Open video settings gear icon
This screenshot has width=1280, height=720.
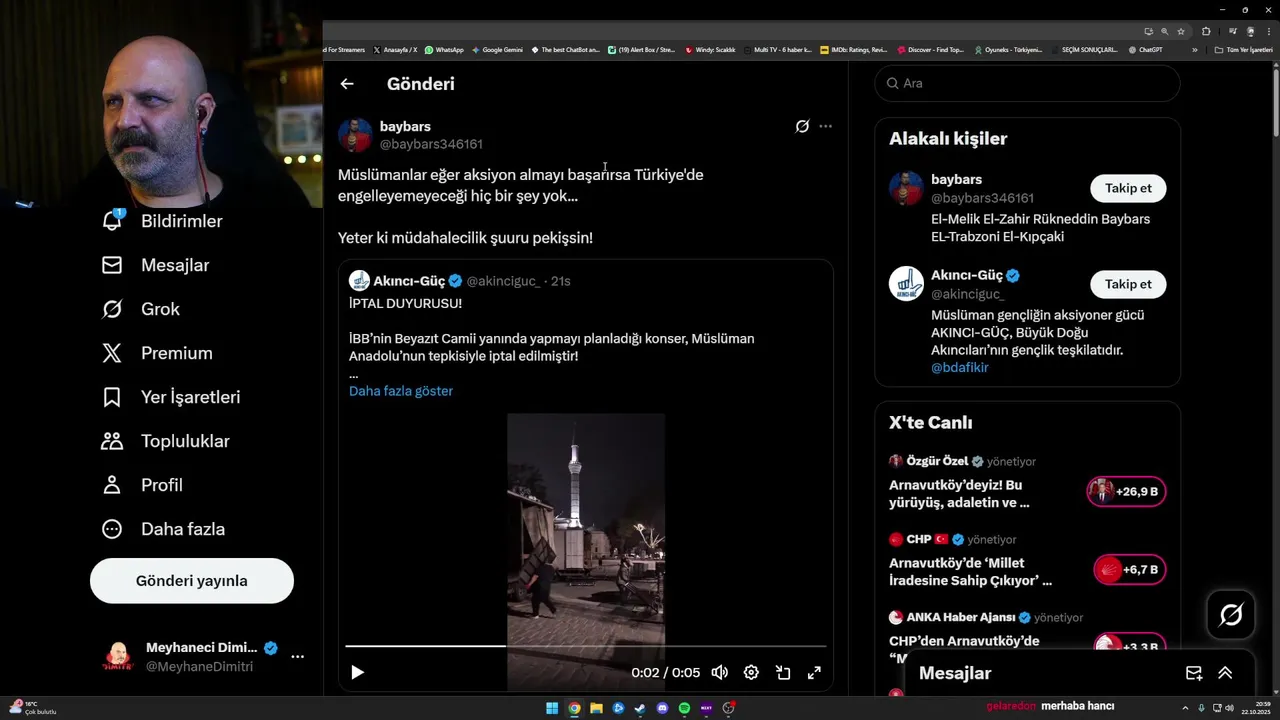(x=751, y=673)
